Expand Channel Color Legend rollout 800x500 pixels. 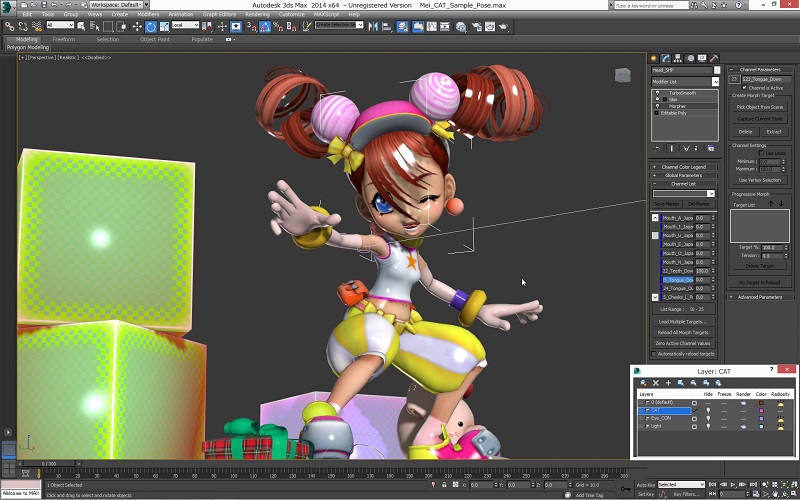683,167
